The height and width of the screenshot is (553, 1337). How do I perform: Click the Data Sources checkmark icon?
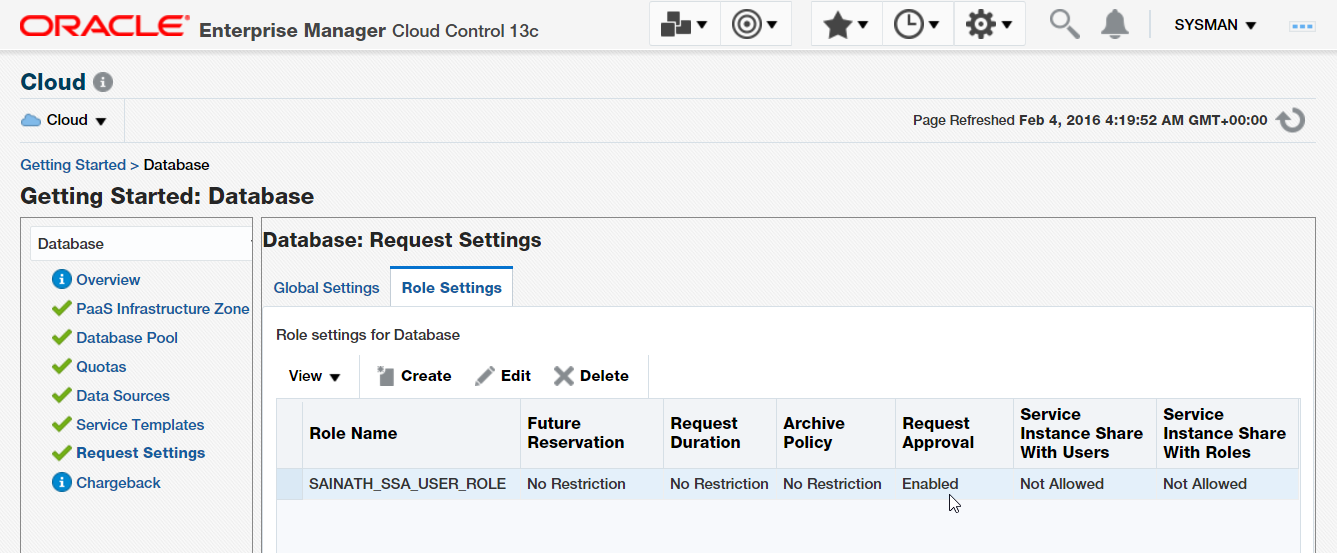(62, 396)
